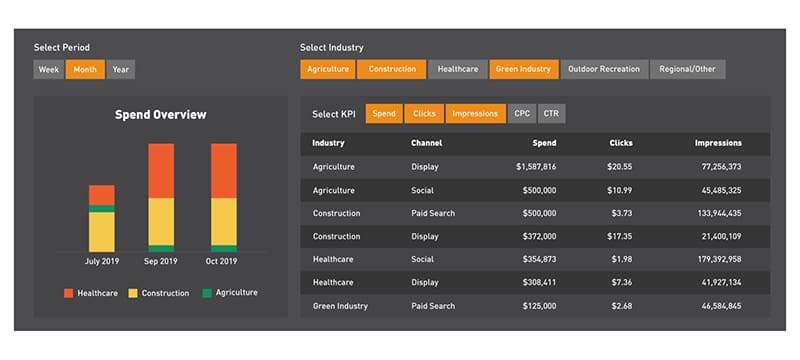The image size is (800, 360).
Task: Click the 46,584,845 impressions value
Action: 721,306
